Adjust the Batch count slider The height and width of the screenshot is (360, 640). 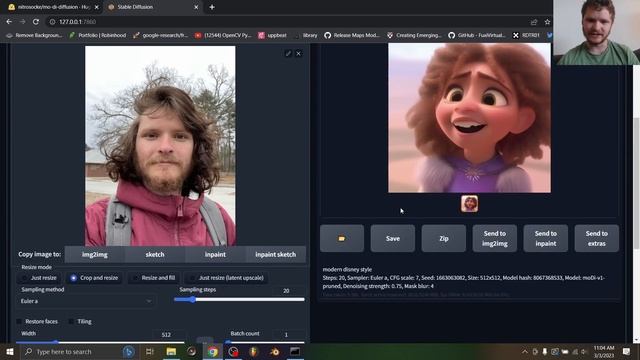point(266,342)
